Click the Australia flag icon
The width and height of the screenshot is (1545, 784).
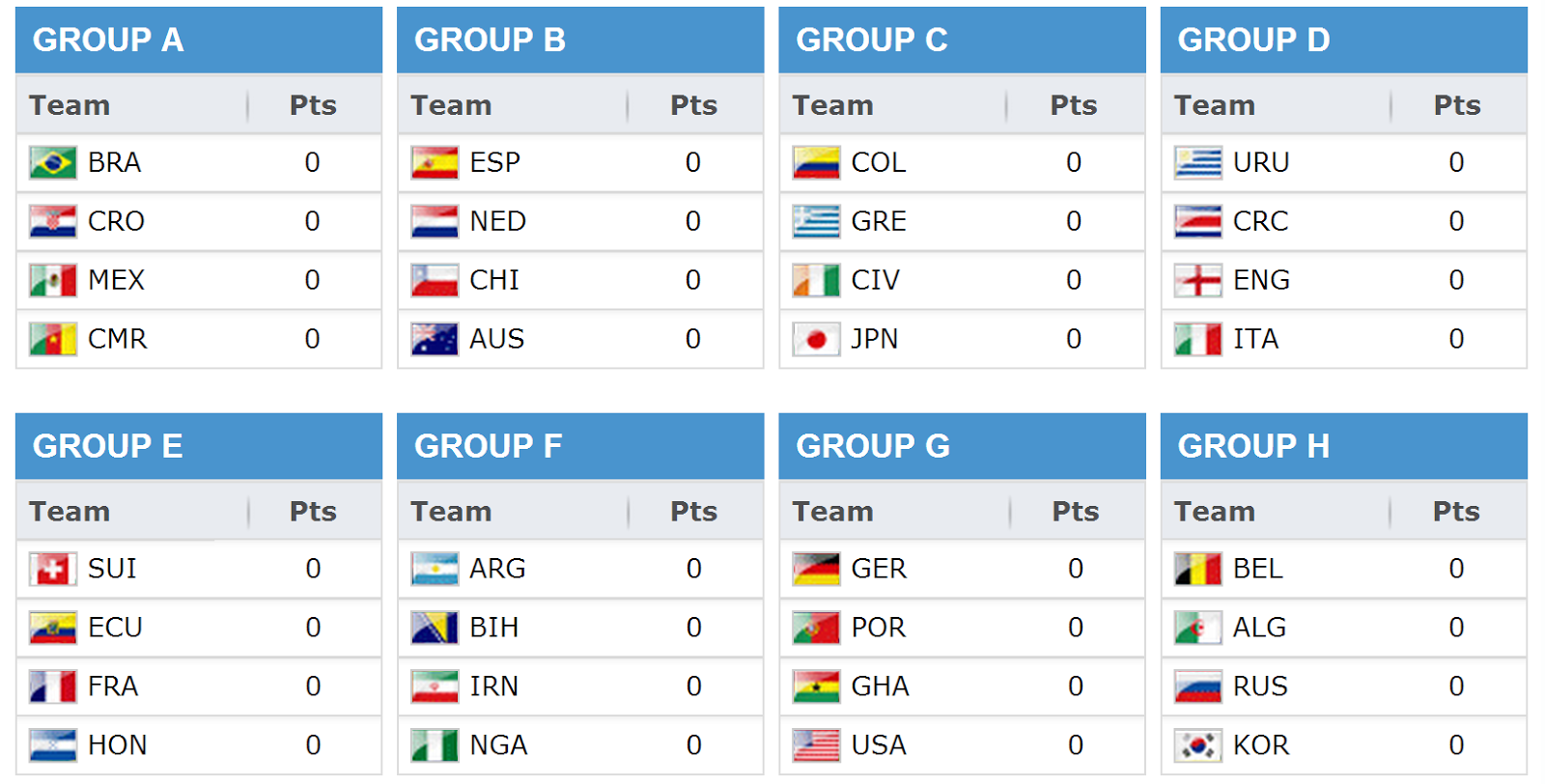coord(435,339)
